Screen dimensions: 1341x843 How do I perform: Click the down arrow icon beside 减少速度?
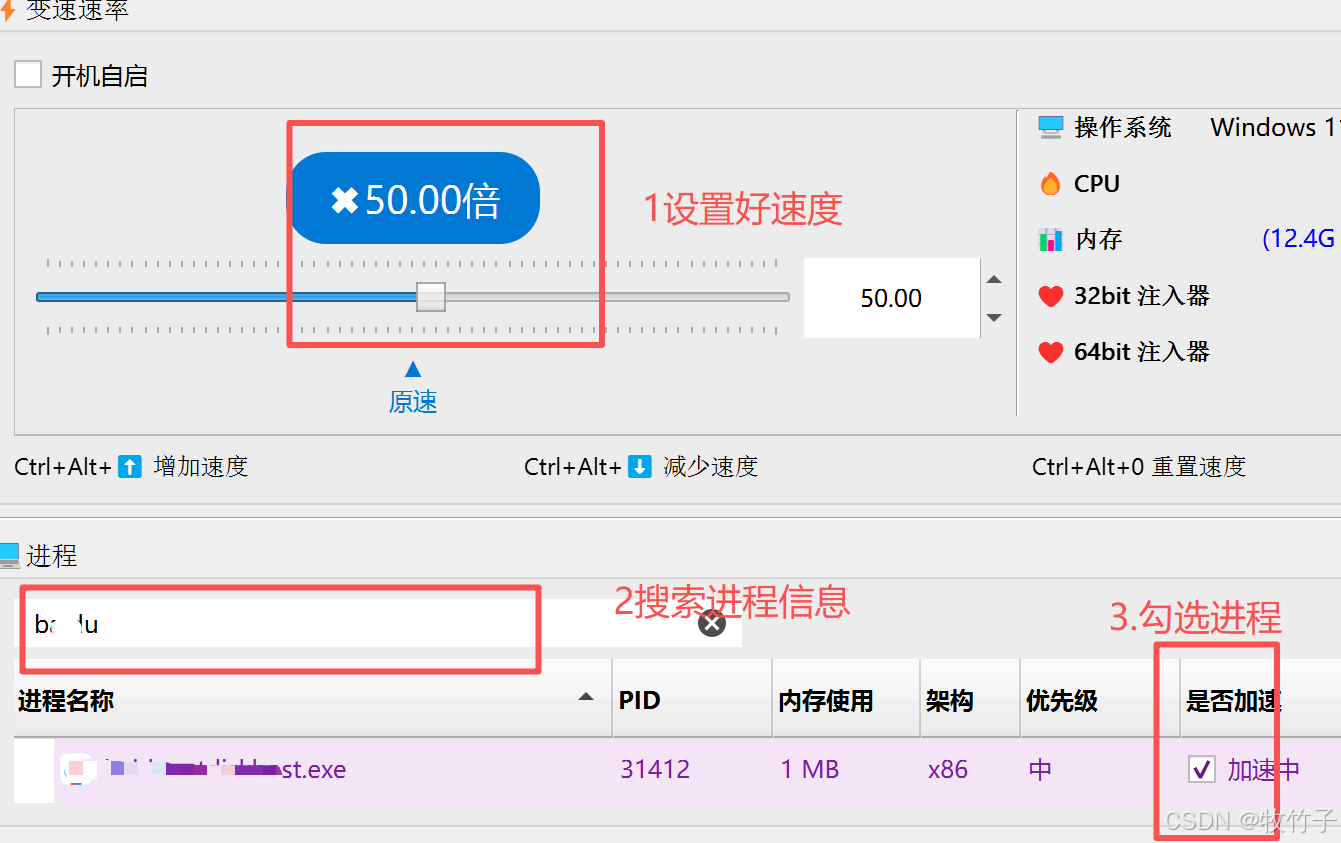tap(640, 466)
